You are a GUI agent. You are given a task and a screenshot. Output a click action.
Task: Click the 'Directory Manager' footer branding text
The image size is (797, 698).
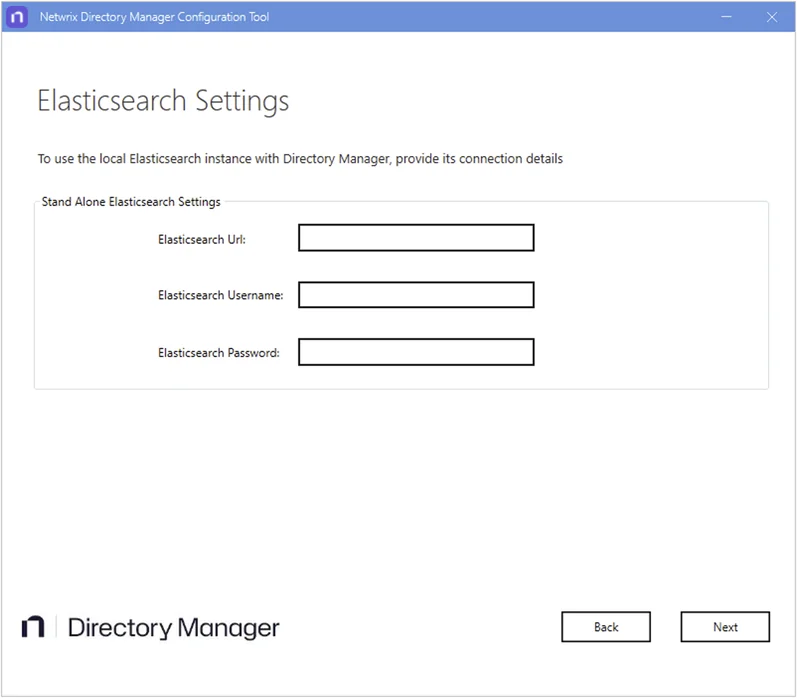173,627
